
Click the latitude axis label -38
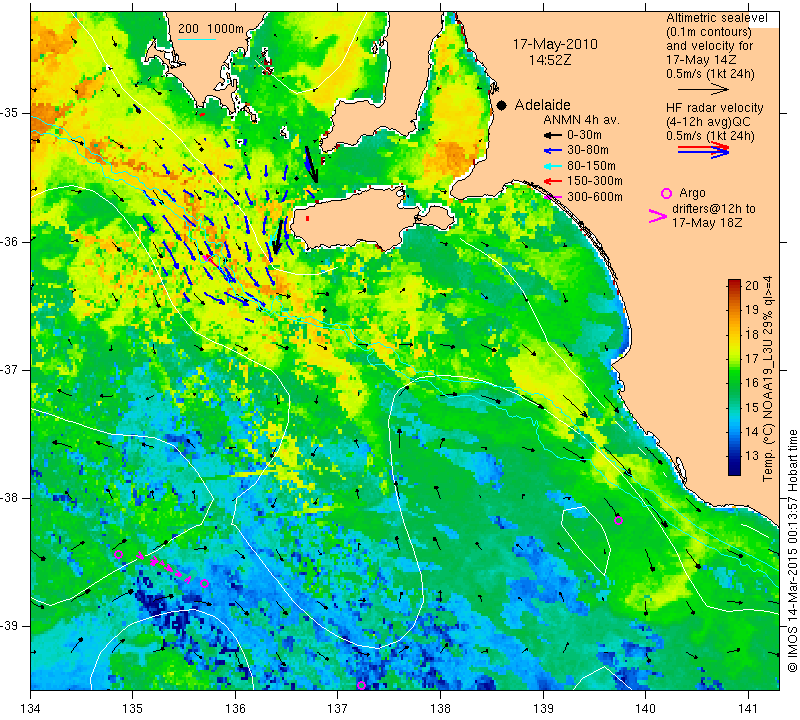(x=9, y=498)
